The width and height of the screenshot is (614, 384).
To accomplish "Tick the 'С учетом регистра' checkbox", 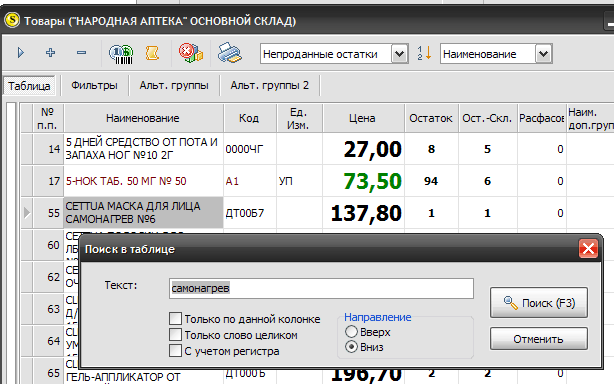I will tap(175, 351).
